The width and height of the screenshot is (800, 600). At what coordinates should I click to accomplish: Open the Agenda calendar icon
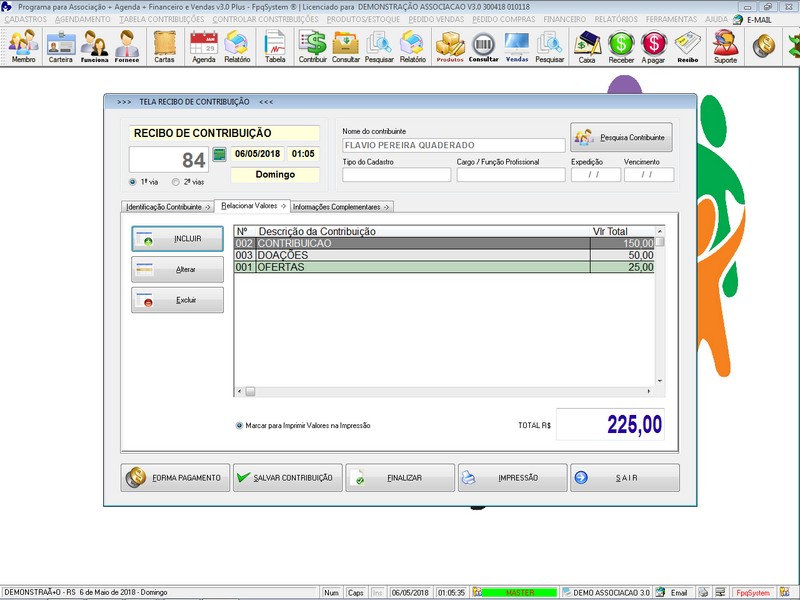tap(204, 46)
